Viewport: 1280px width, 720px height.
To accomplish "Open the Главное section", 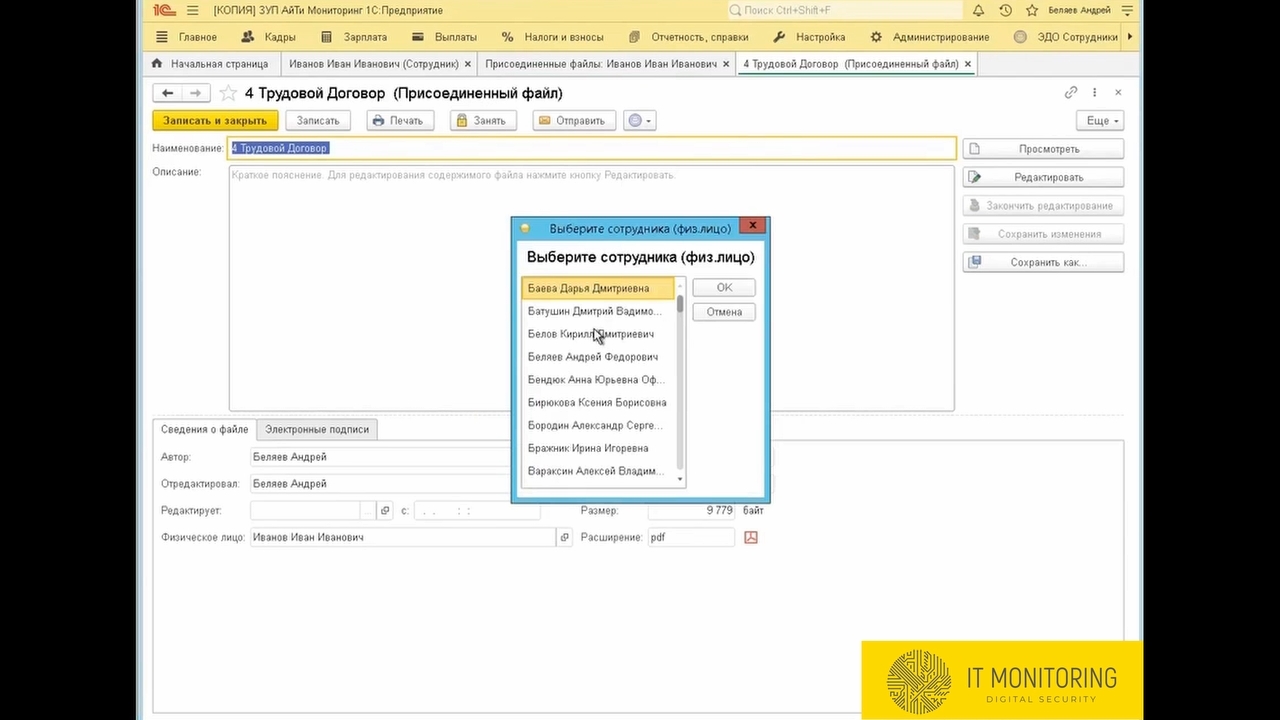I will 197,37.
